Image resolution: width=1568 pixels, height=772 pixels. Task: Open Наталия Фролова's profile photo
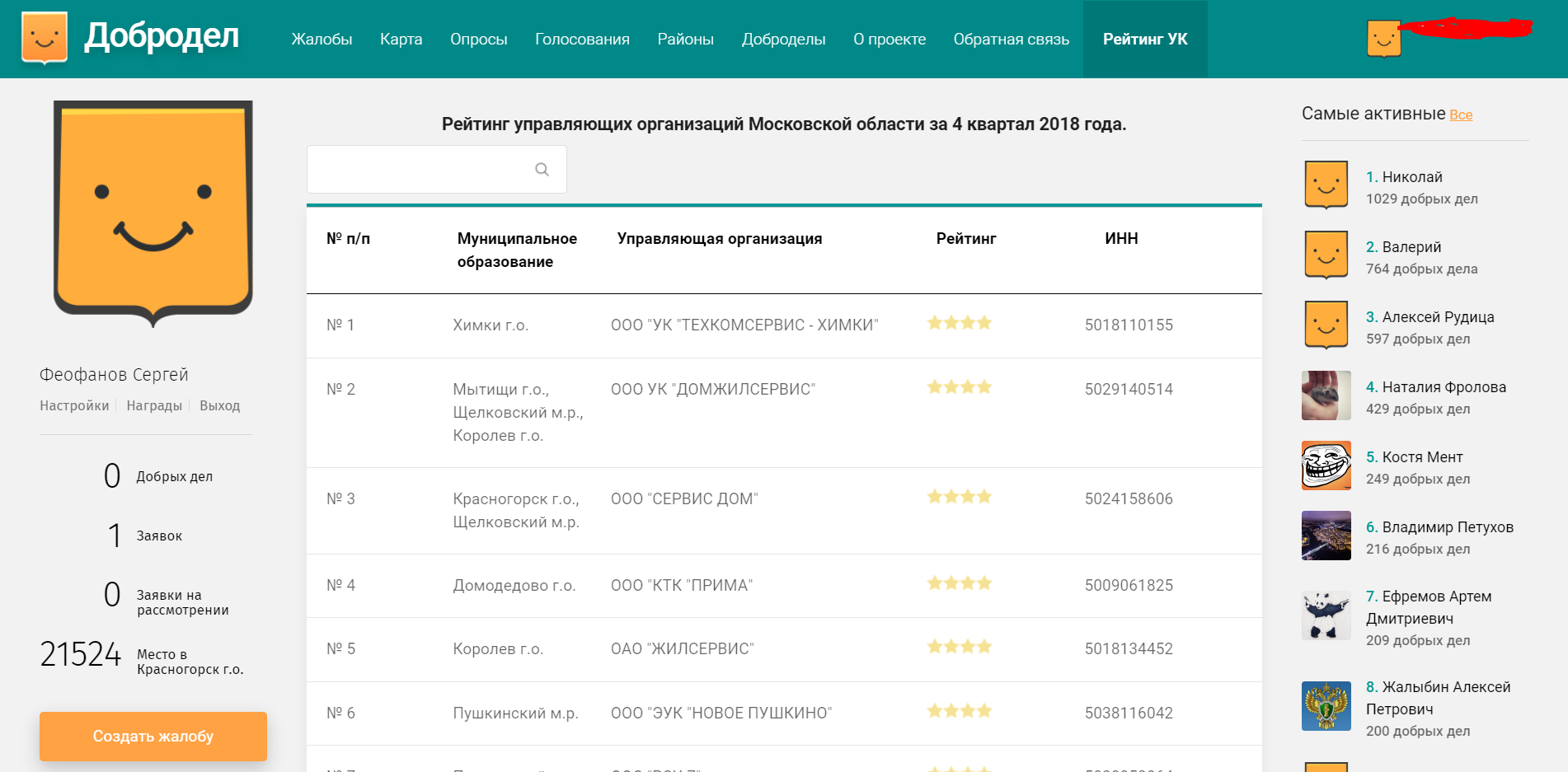(x=1326, y=395)
